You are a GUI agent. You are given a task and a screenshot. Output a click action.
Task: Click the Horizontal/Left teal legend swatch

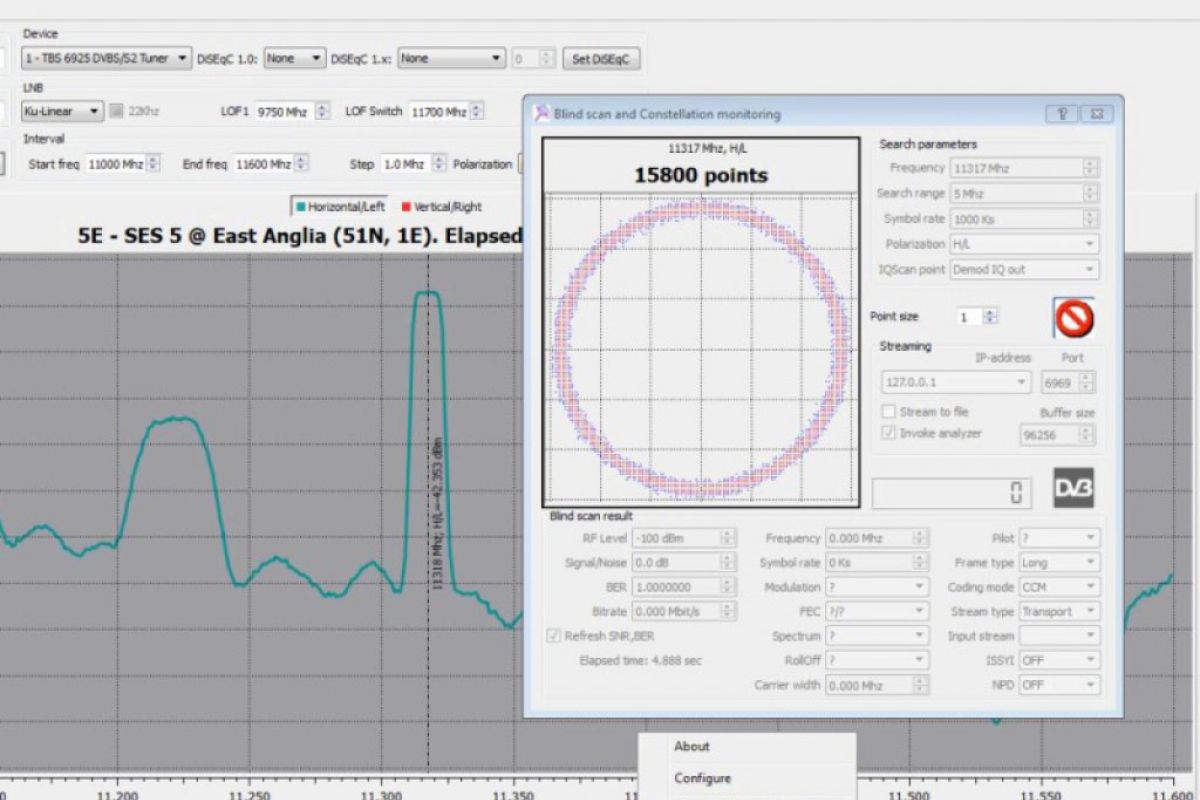point(300,207)
